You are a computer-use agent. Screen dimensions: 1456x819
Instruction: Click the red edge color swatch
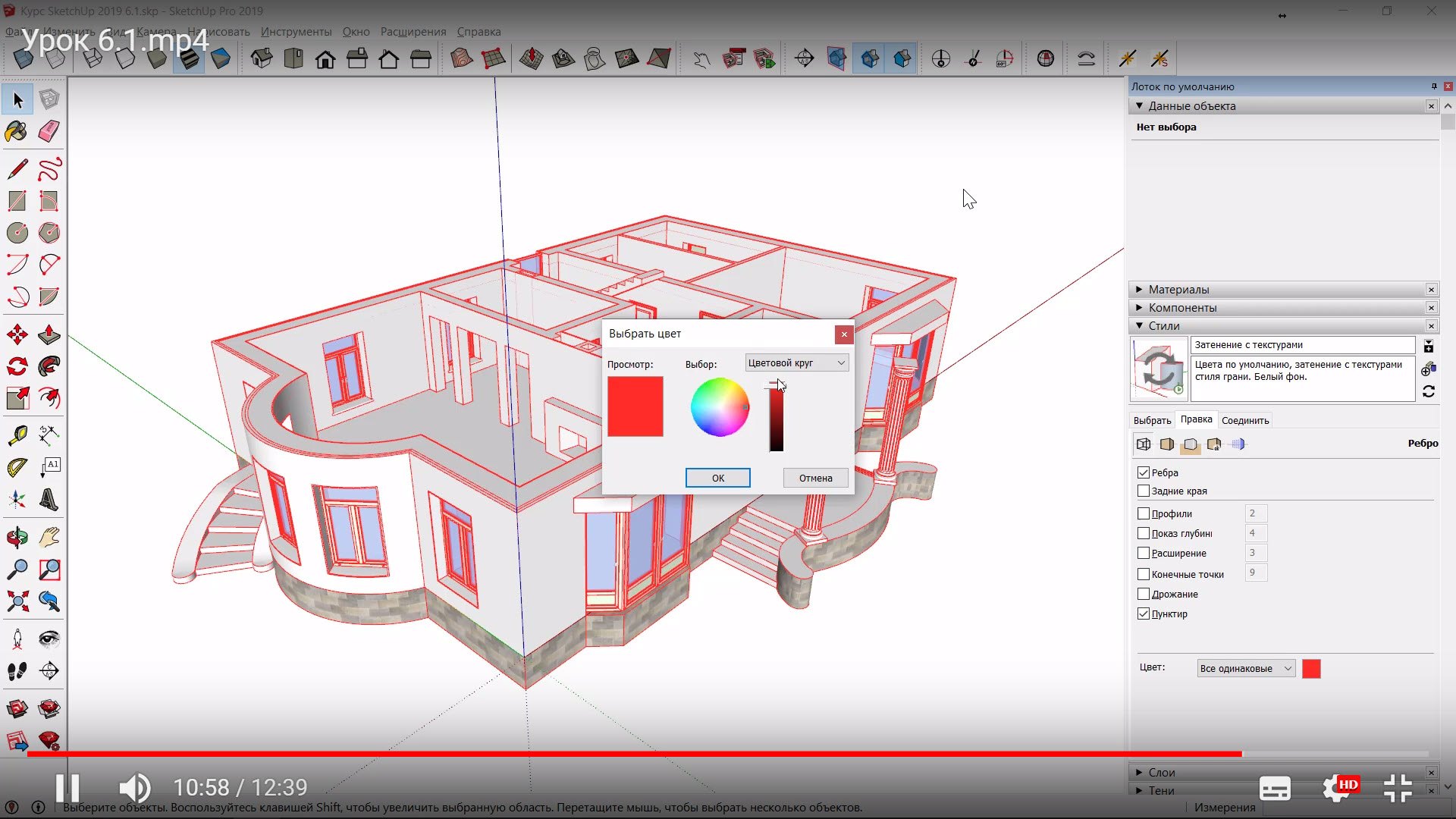(1311, 668)
